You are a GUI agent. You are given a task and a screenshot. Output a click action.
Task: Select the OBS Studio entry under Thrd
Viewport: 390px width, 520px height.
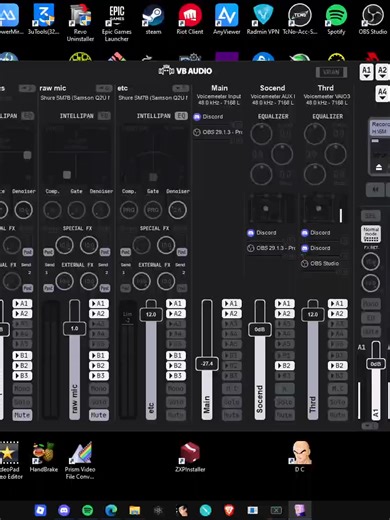point(320,263)
